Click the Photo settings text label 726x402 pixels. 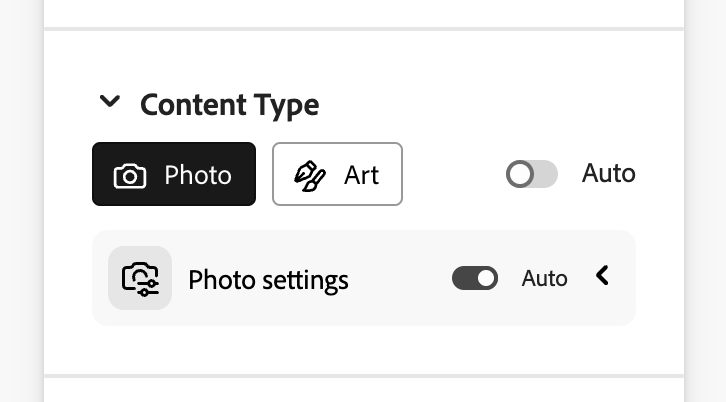[268, 279]
